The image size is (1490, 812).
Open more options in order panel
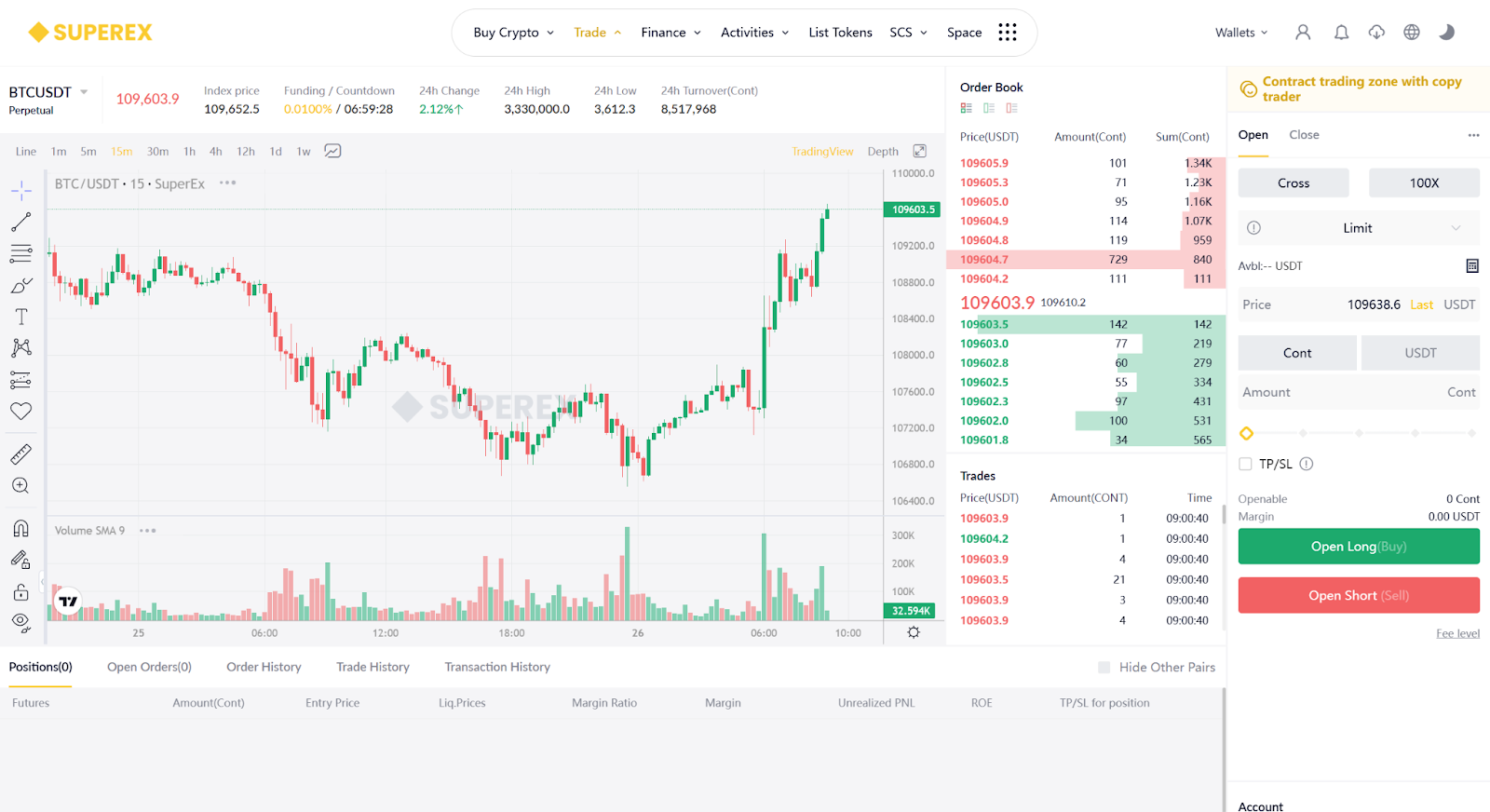pyautogui.click(x=1473, y=135)
